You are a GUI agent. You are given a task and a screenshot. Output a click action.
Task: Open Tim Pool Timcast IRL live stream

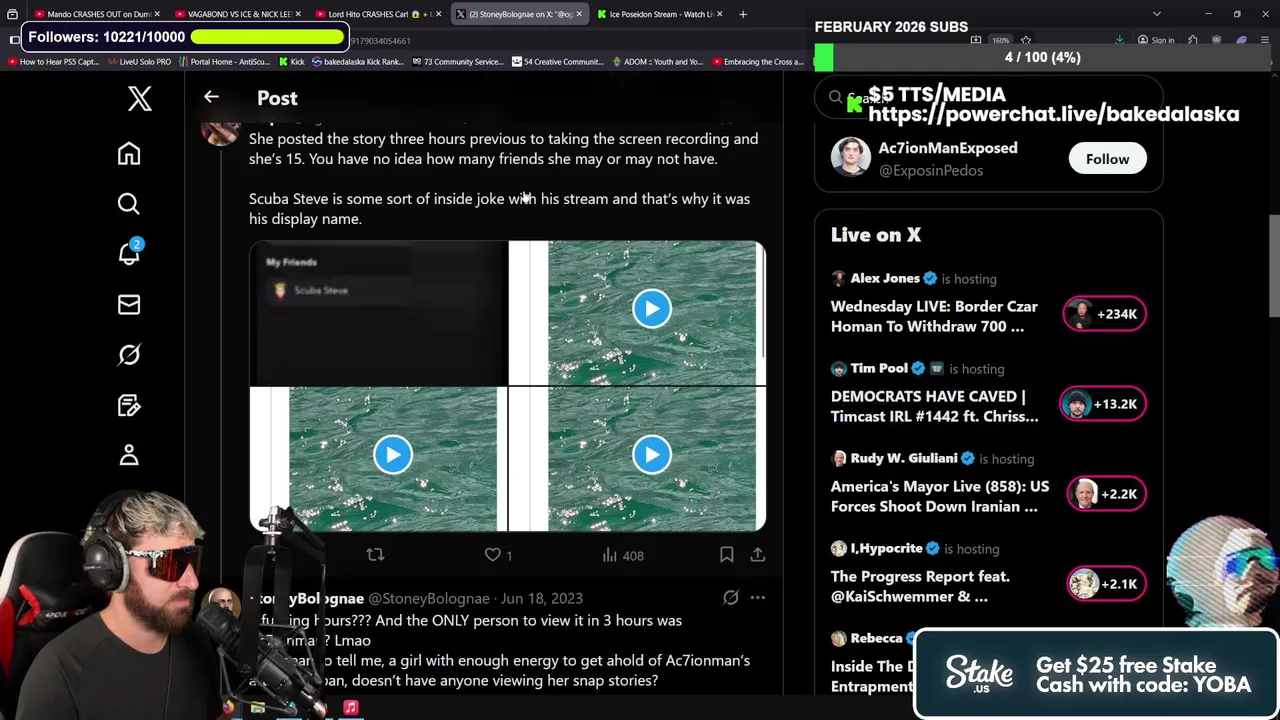pos(934,406)
